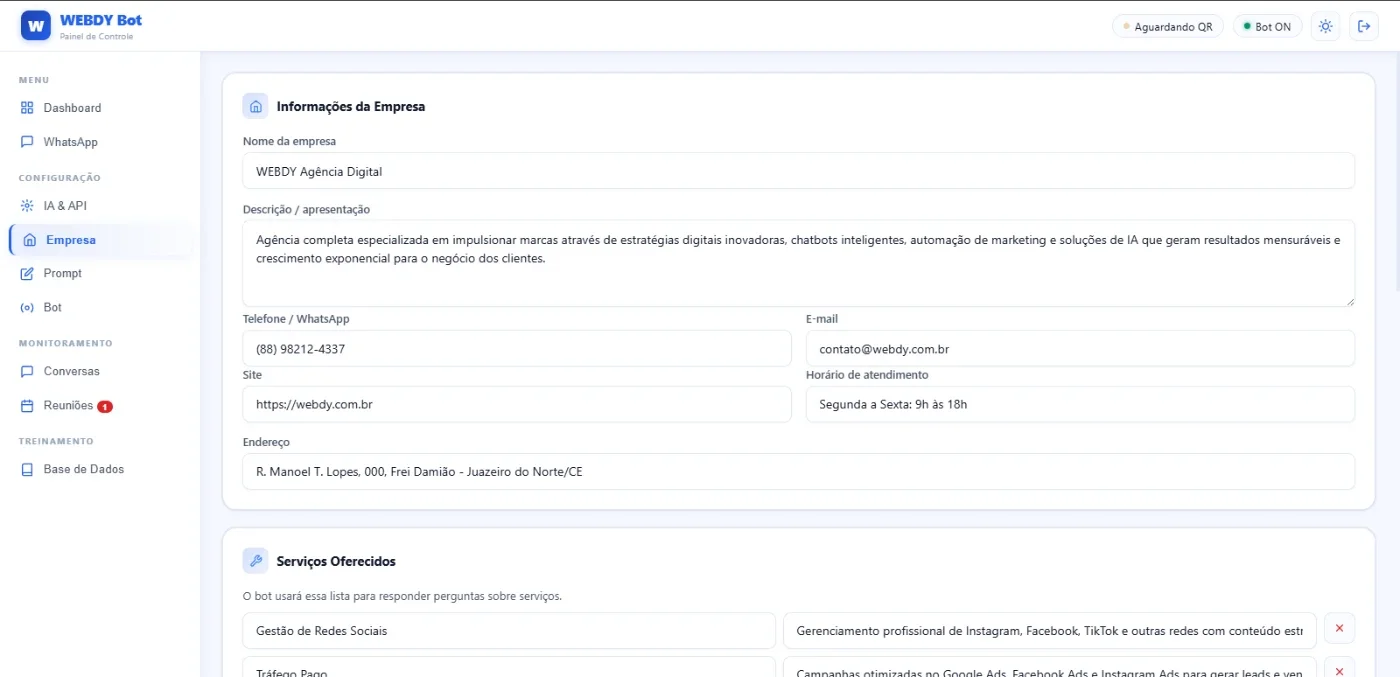
Task: Click the Serviços Oferecidos heading
Action: [x=336, y=562]
